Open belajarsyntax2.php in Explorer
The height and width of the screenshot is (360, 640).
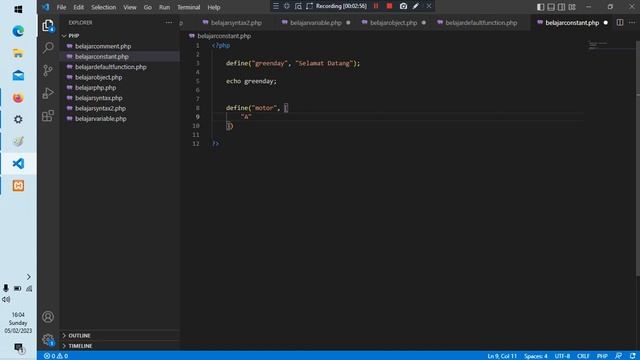(100, 108)
